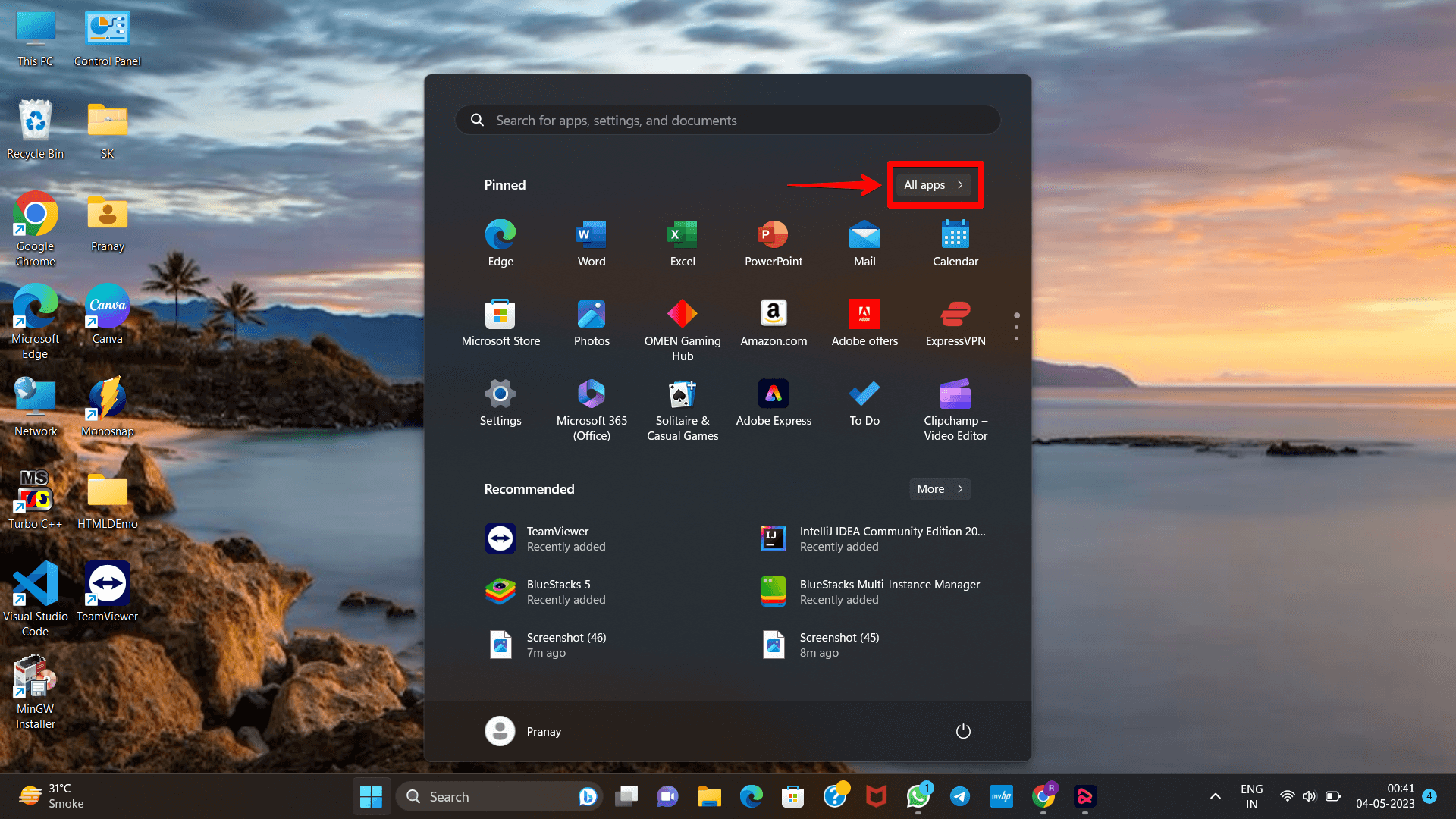Open the Edge pinned app

point(500,243)
